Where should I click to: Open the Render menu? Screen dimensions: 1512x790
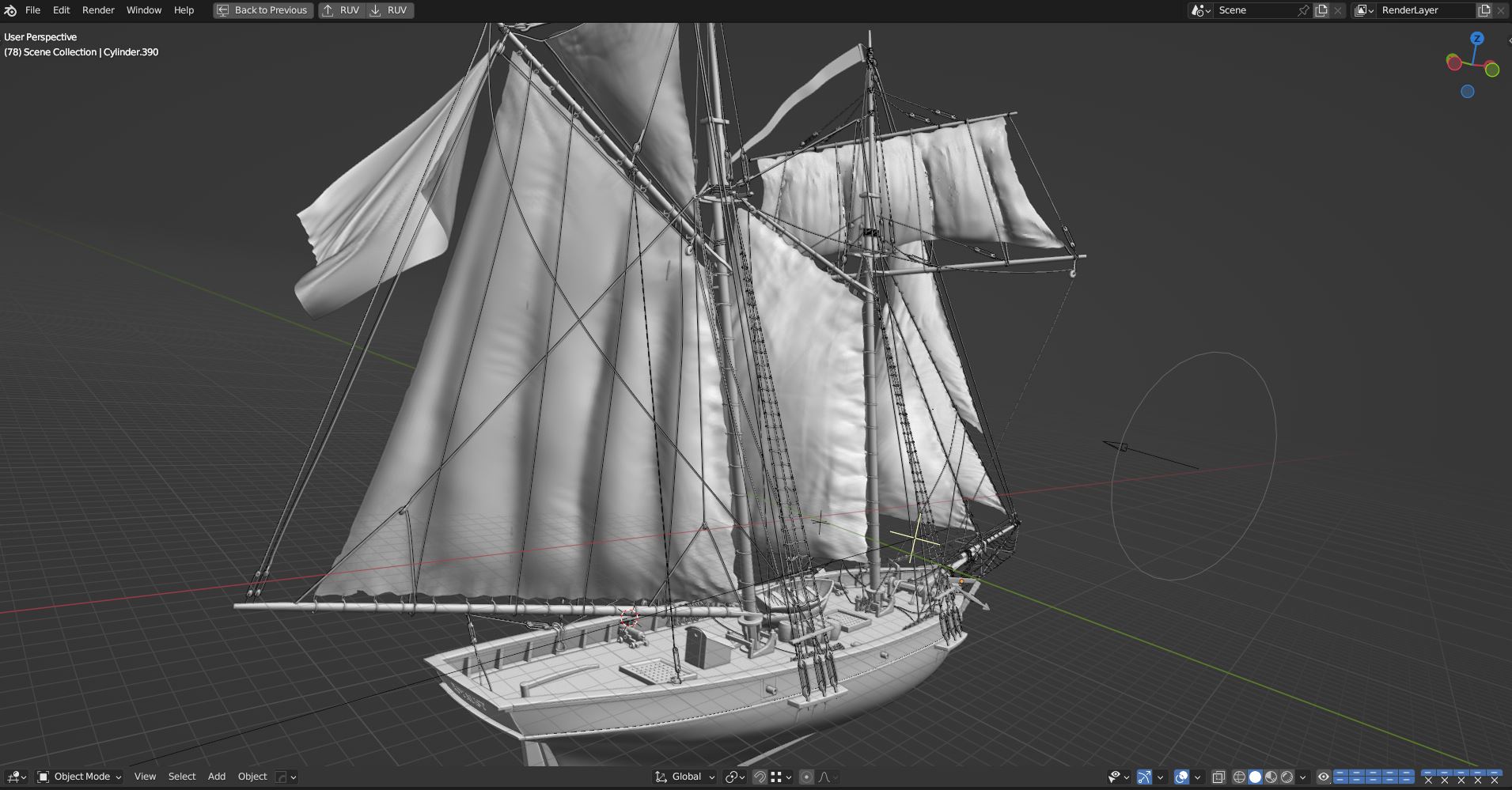(98, 10)
